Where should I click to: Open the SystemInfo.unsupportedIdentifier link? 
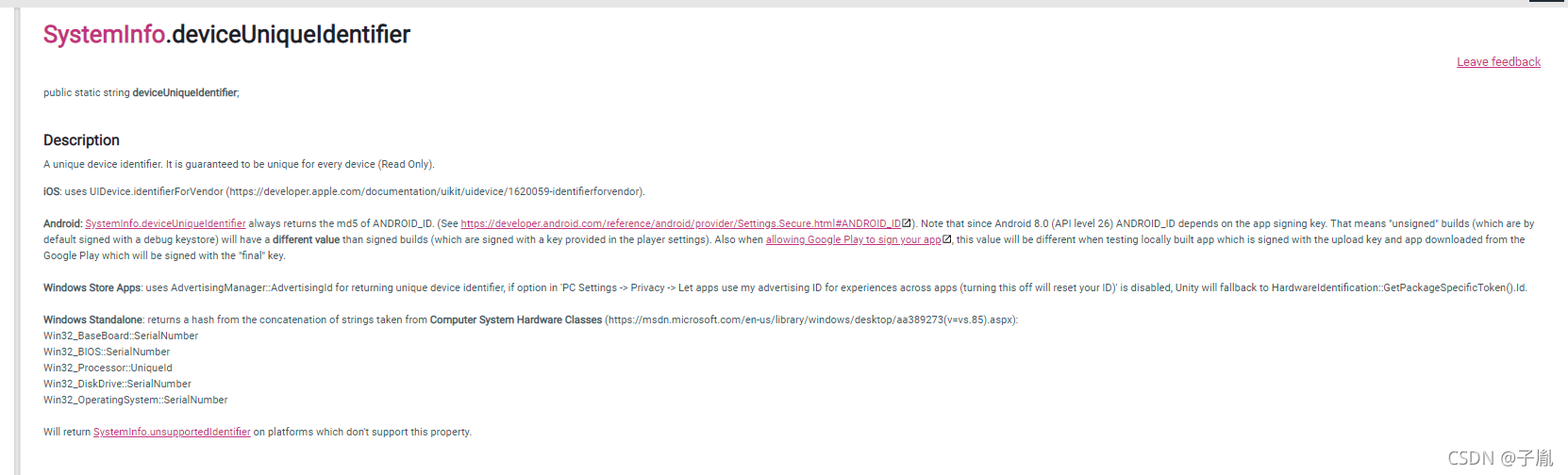(172, 432)
